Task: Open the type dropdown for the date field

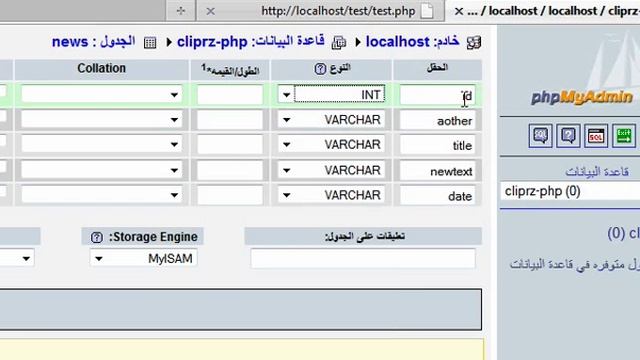Action: 331,195
